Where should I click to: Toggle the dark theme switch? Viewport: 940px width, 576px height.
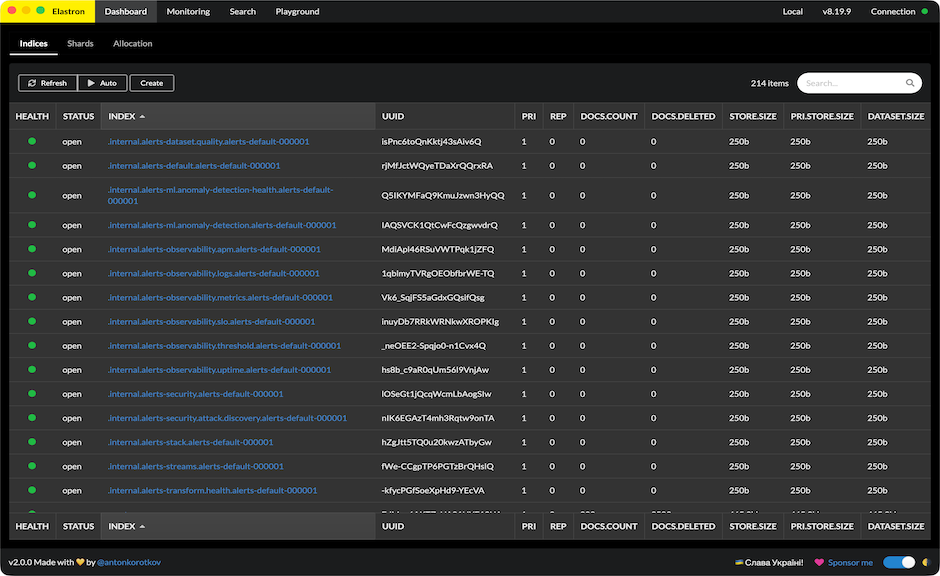pyautogui.click(x=899, y=562)
